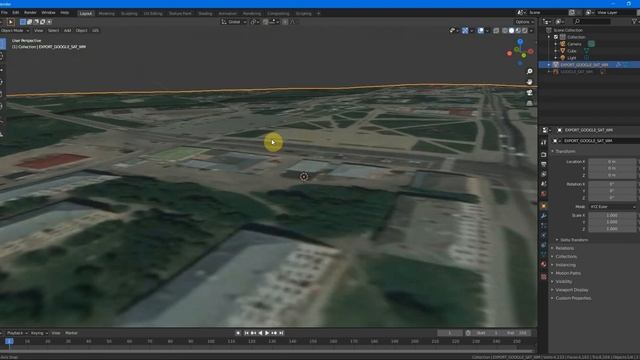Toggle proportional editing icon
640x360 pixels.
(285, 22)
